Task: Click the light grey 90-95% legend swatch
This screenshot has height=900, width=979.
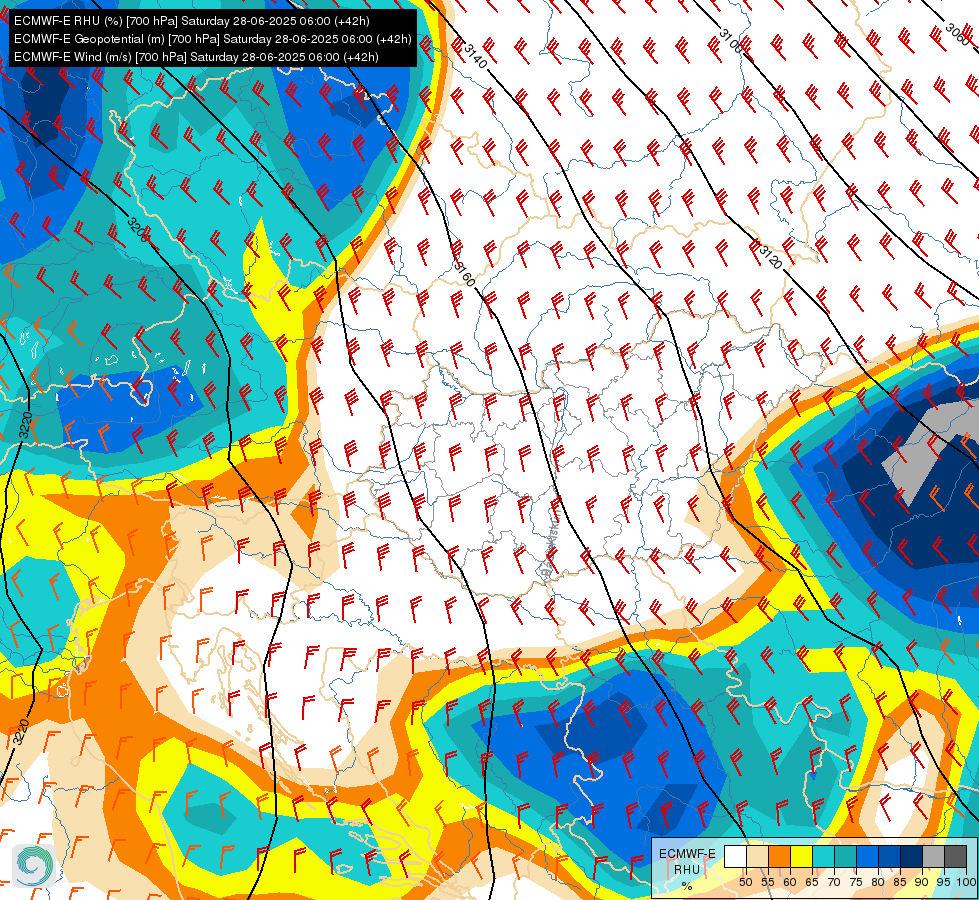Action: point(933,856)
